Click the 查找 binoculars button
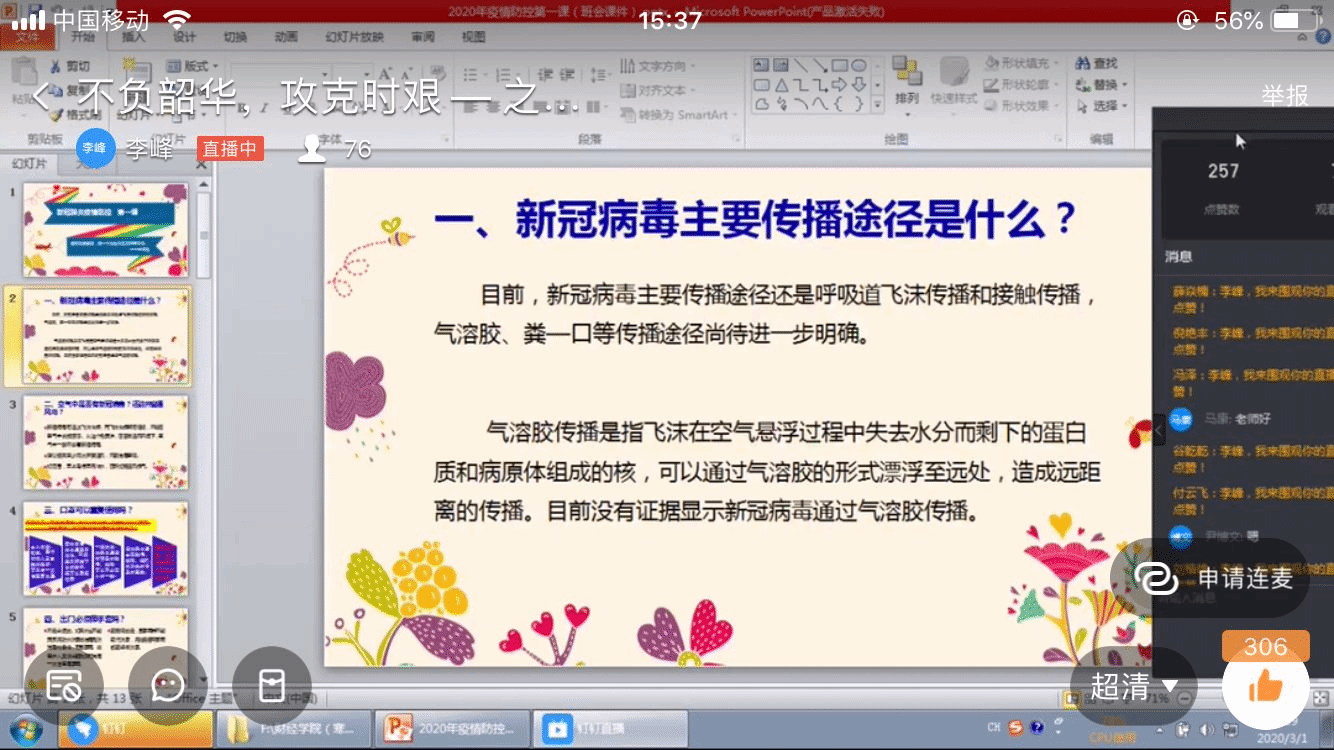Viewport: 1334px width, 750px height. [1097, 64]
